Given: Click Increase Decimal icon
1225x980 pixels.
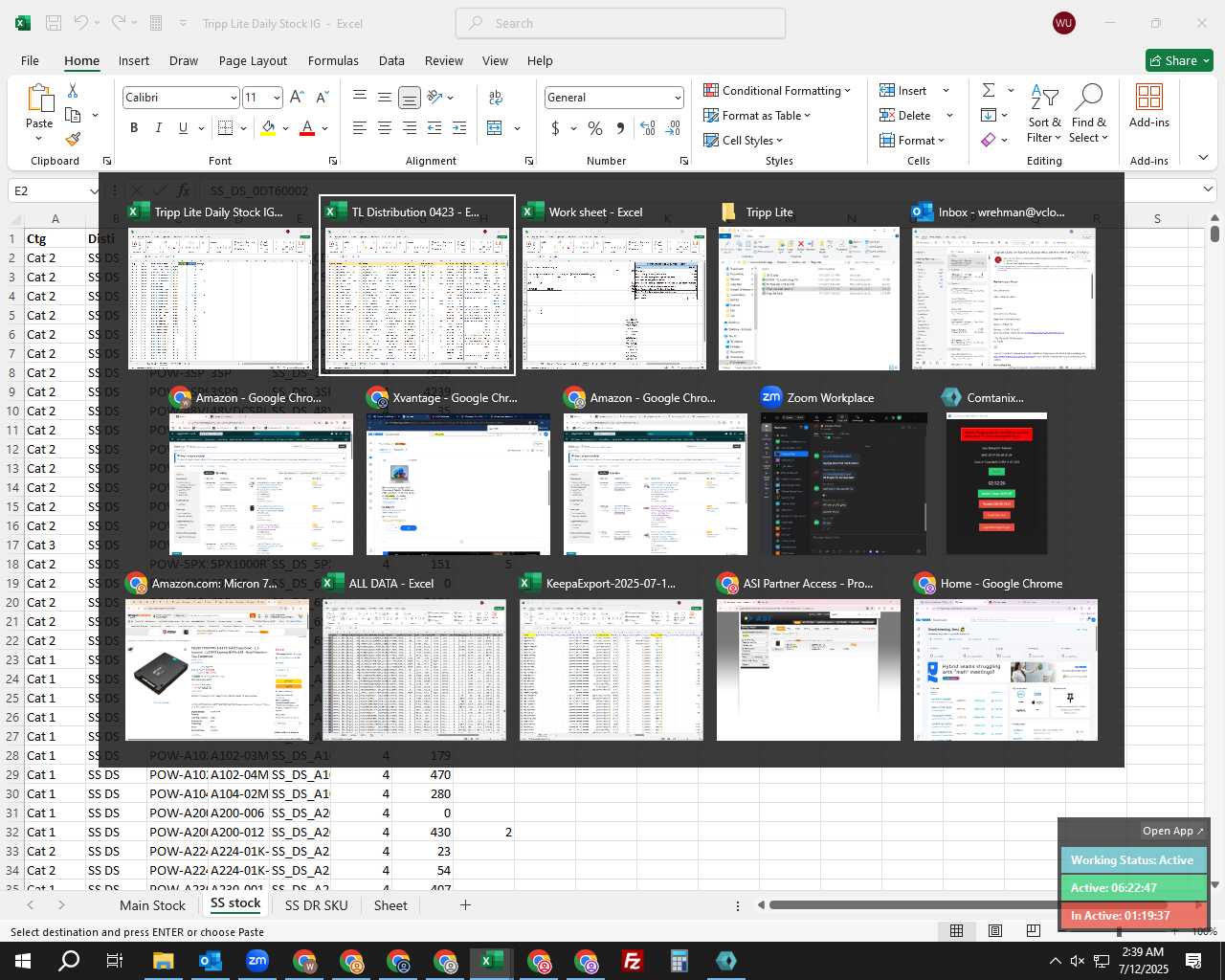Looking at the screenshot, I should click(648, 128).
